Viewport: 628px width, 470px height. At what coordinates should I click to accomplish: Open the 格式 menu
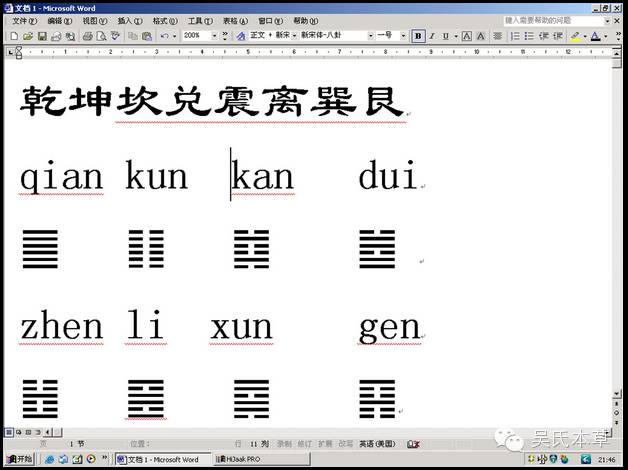pos(165,21)
